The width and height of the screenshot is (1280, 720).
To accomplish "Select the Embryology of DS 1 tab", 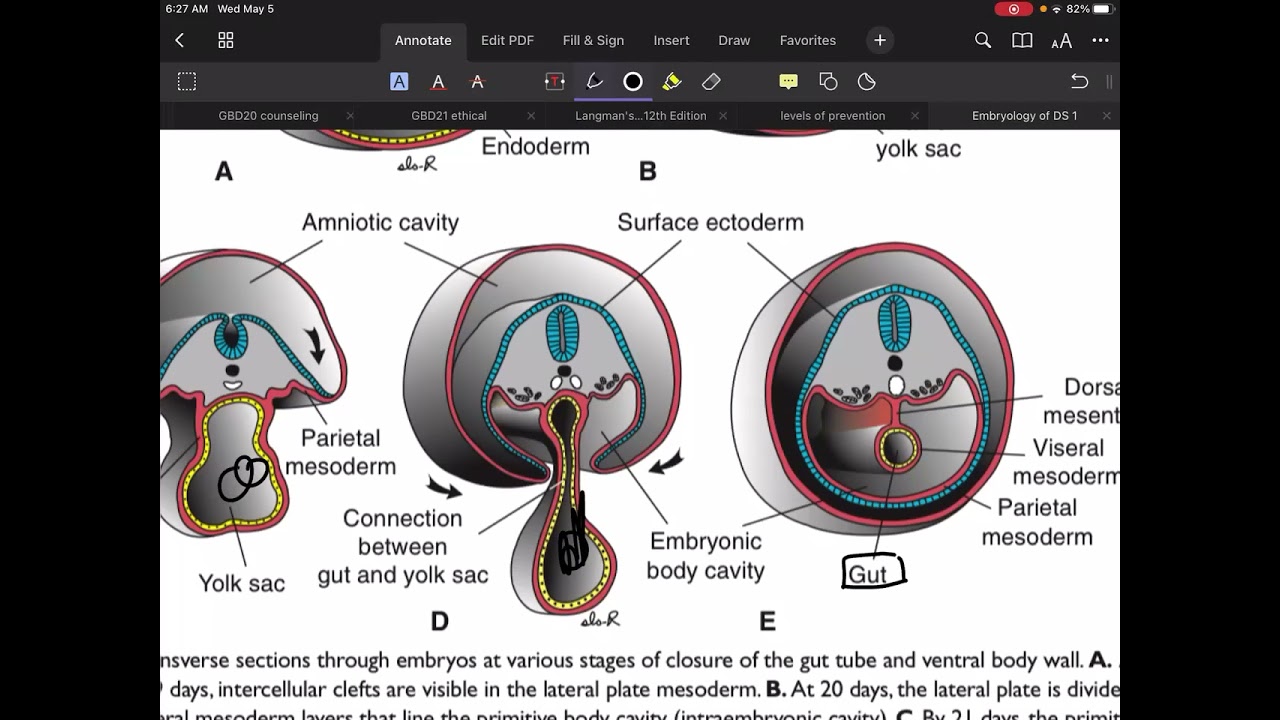I will [1025, 116].
